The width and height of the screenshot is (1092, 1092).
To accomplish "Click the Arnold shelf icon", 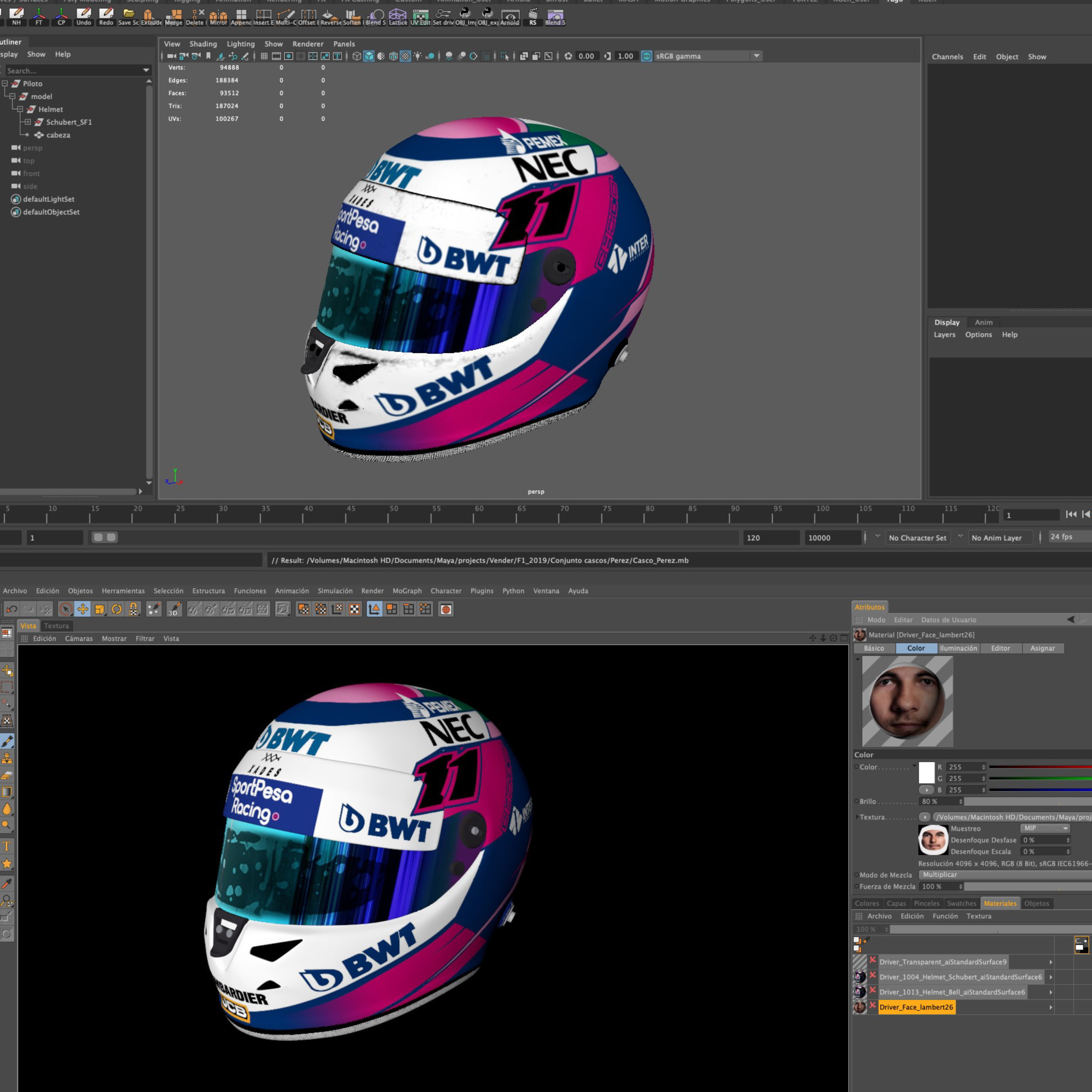I will pos(509,17).
